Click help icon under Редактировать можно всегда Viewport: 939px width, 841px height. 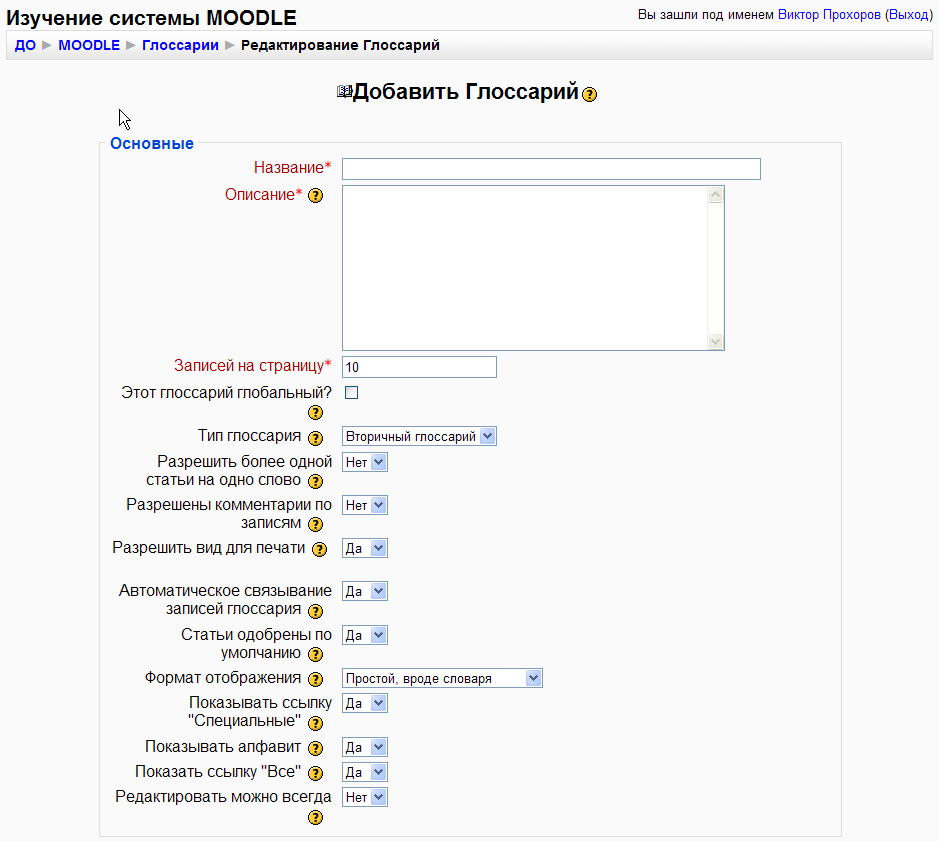coord(316,818)
